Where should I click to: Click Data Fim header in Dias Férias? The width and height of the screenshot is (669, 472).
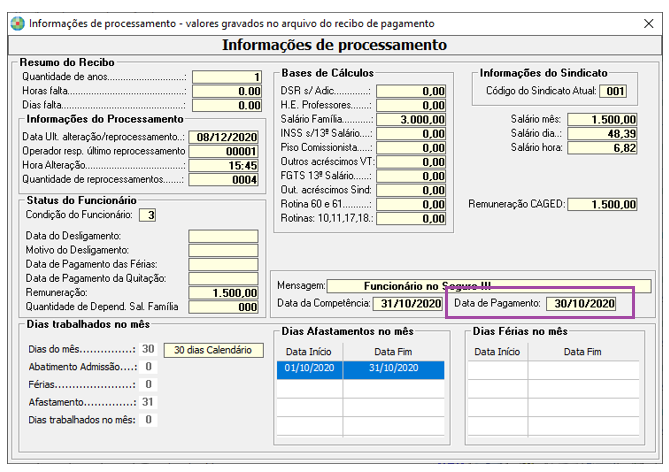coord(583,352)
